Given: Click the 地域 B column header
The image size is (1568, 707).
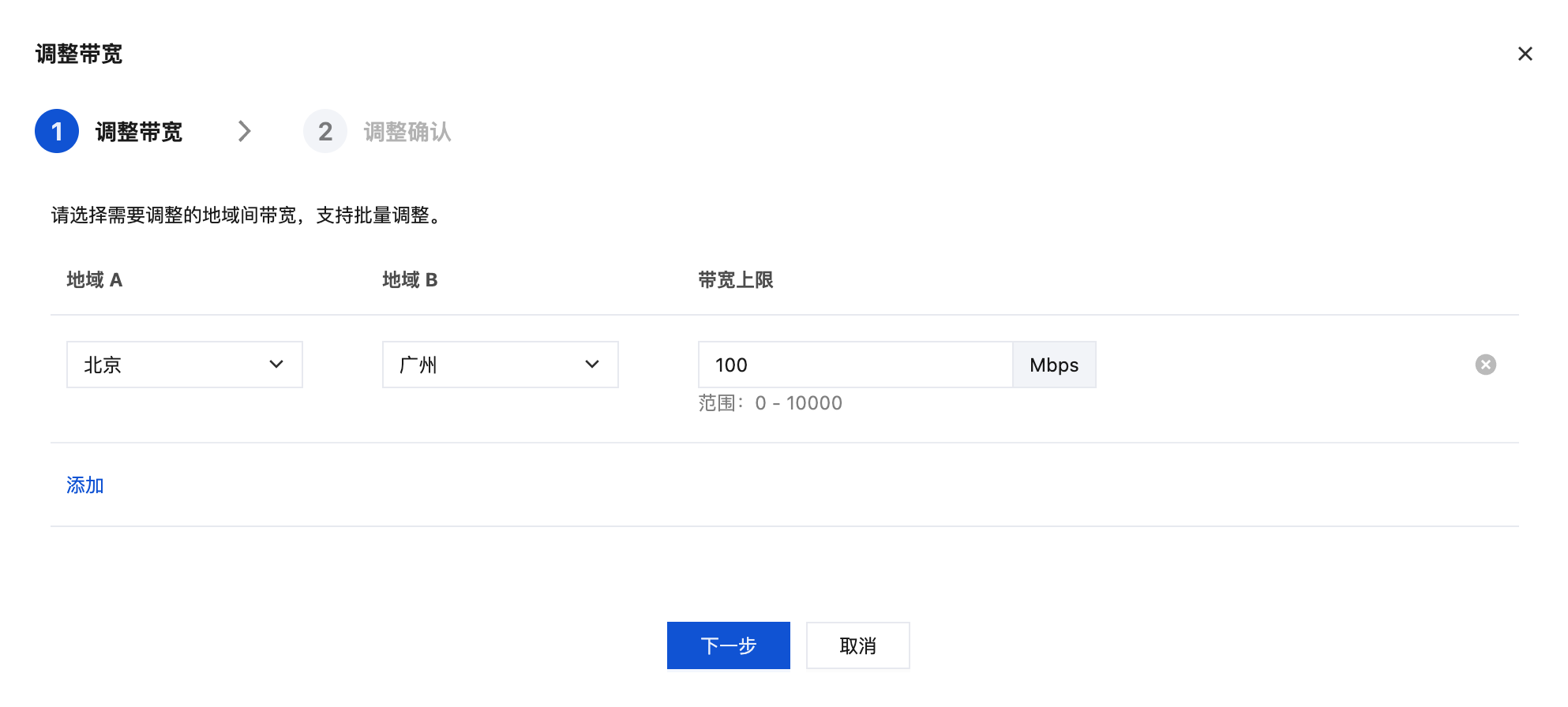Looking at the screenshot, I should (410, 280).
